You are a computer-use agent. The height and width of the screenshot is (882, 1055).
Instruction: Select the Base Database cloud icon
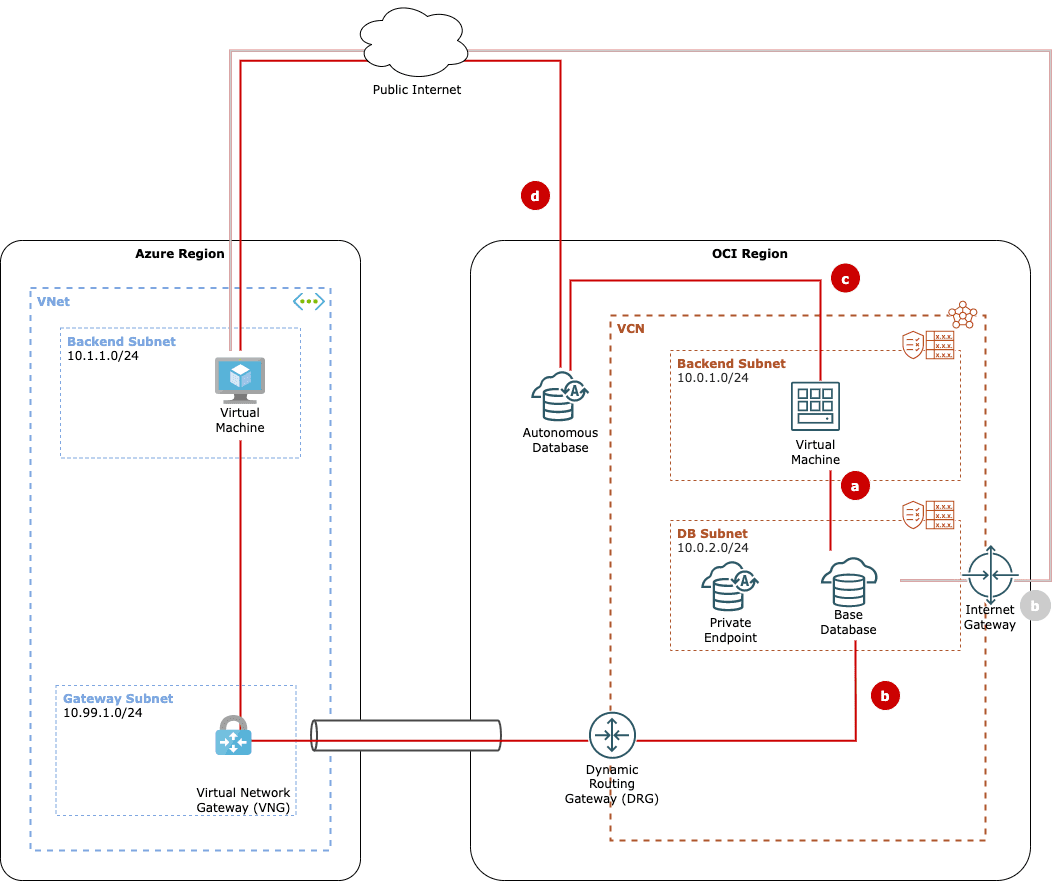coord(848,582)
